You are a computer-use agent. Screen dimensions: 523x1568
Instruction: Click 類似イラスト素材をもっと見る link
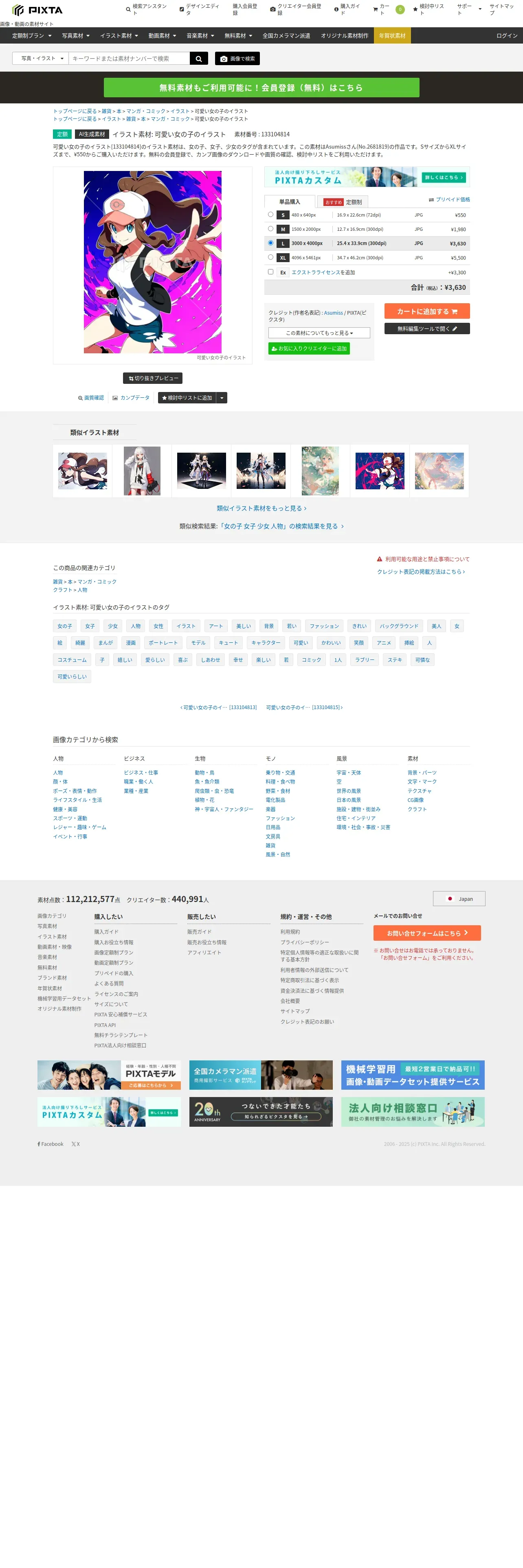pos(261,508)
